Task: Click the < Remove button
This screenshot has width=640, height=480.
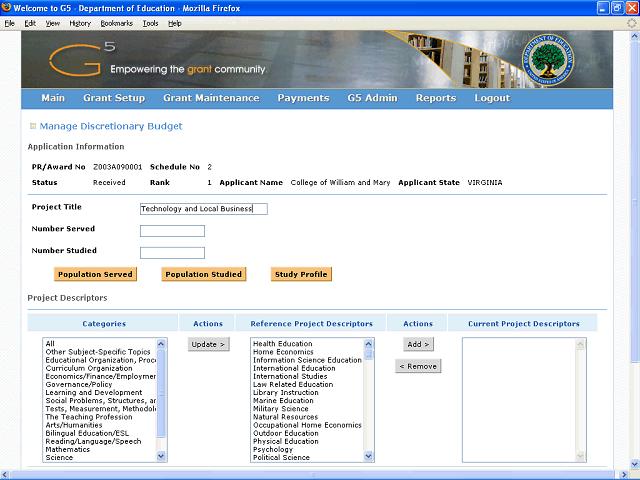Action: 418,366
